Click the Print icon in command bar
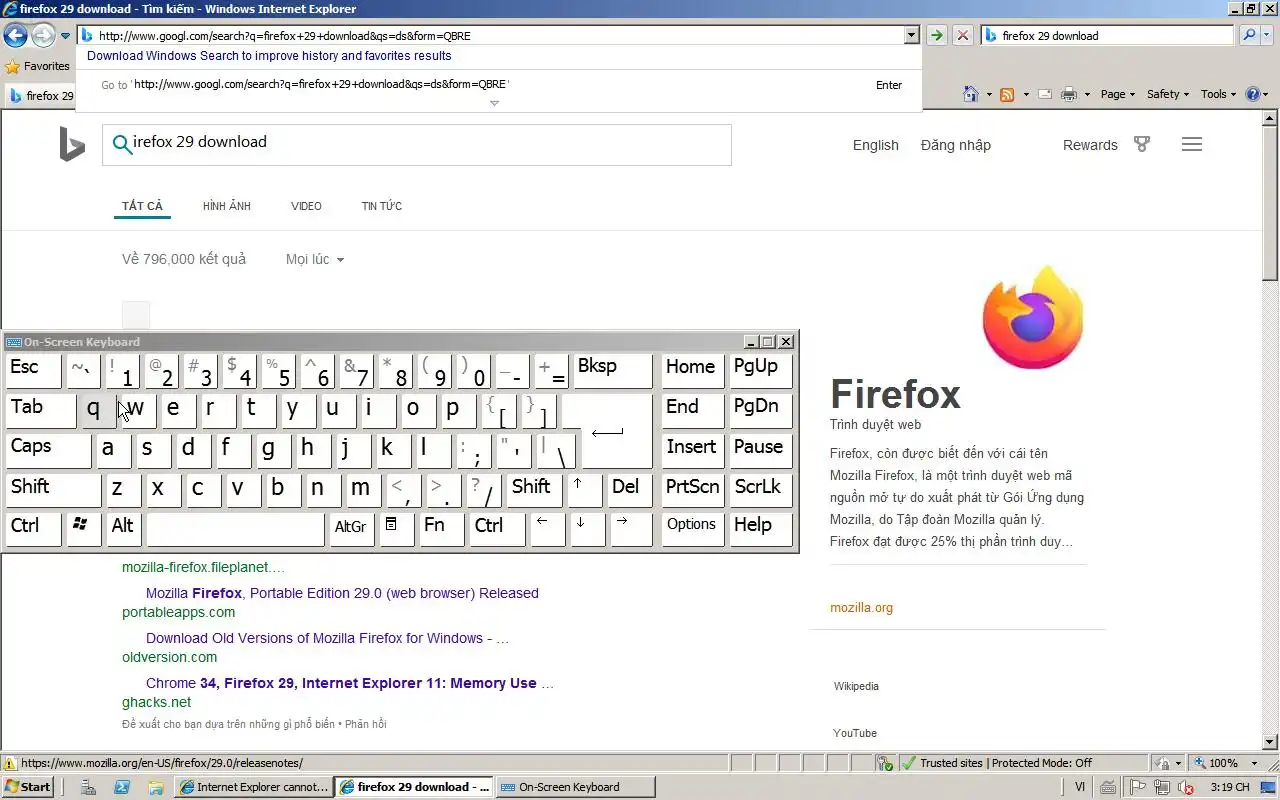 coord(1069,94)
